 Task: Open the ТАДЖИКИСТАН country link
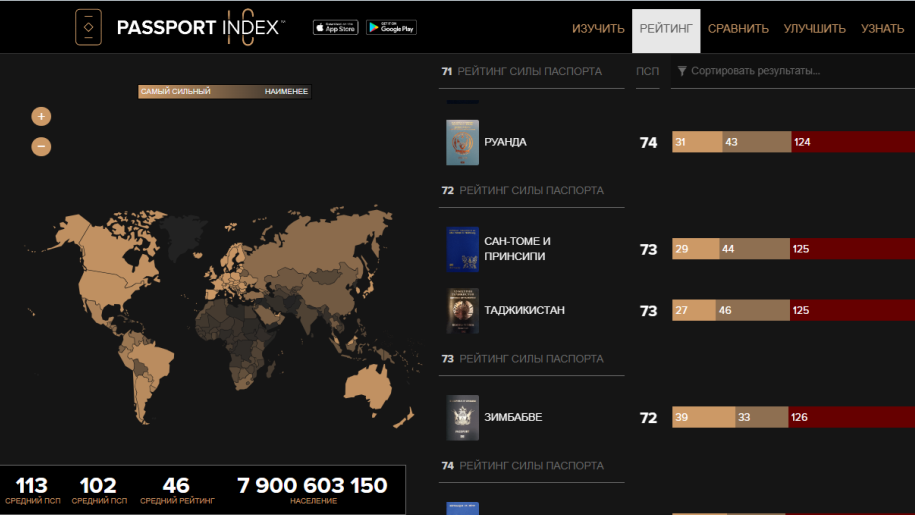tap(524, 311)
